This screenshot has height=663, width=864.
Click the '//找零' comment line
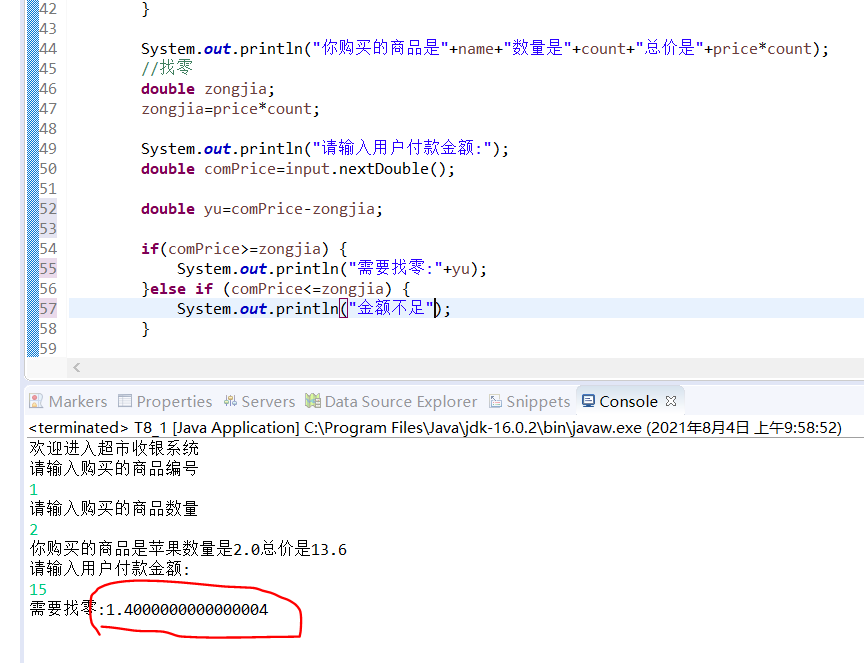coord(166,69)
